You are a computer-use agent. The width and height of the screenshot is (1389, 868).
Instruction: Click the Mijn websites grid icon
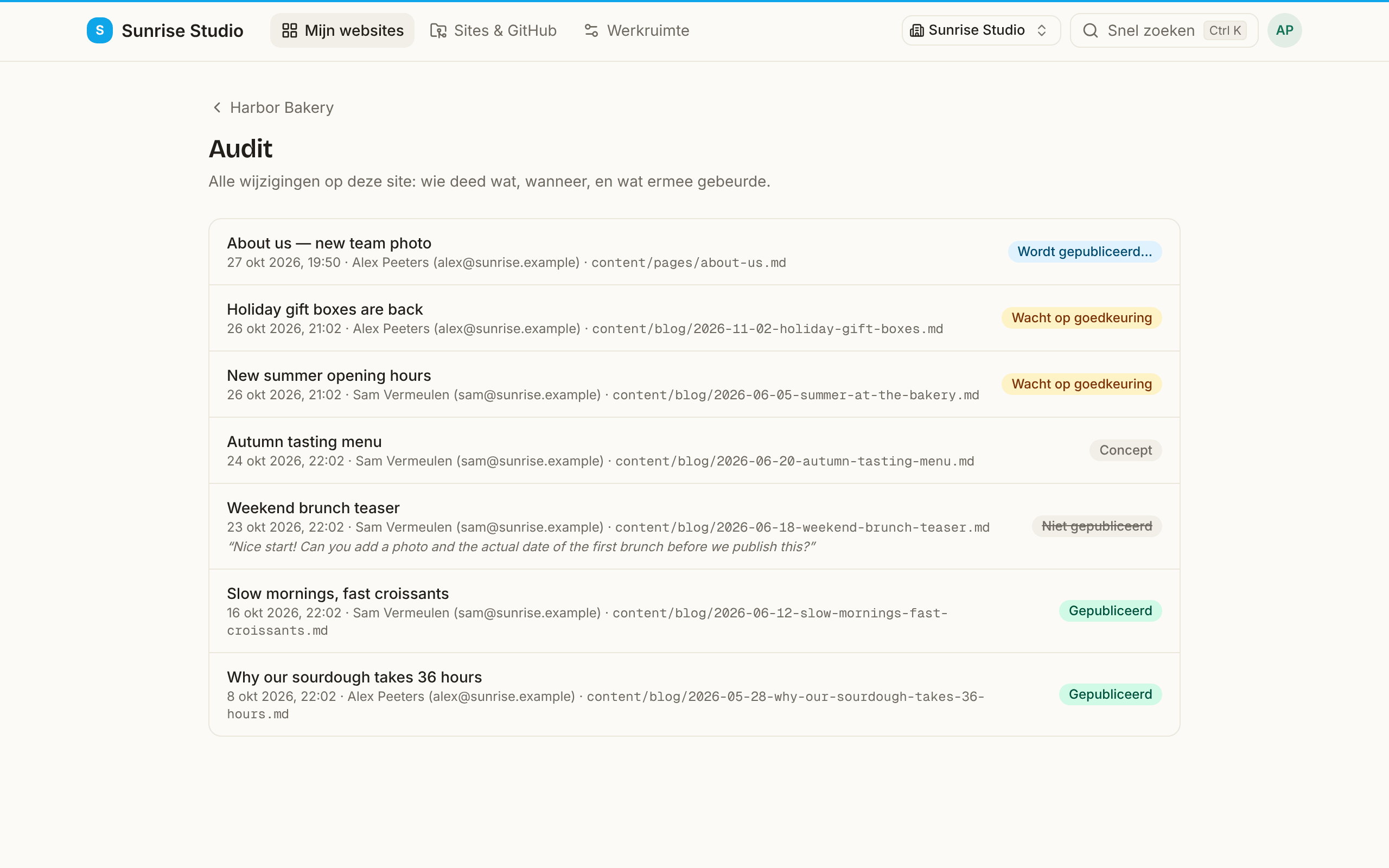289,30
